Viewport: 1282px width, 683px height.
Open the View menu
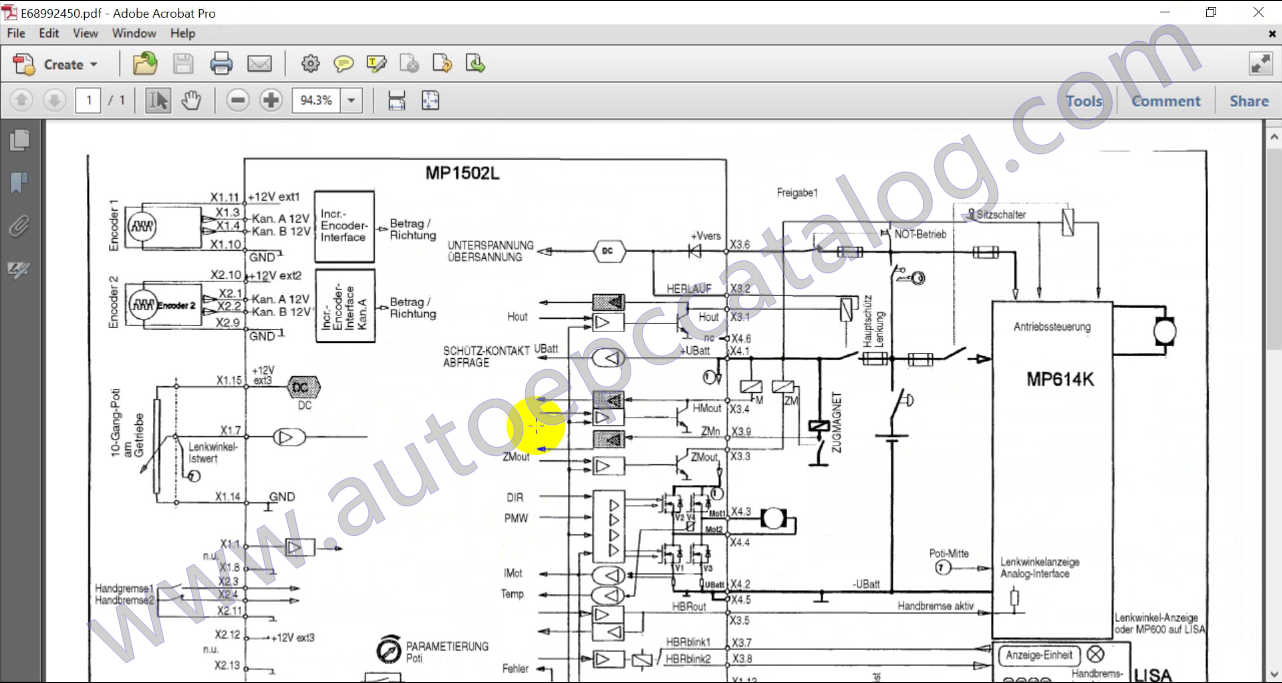(85, 33)
